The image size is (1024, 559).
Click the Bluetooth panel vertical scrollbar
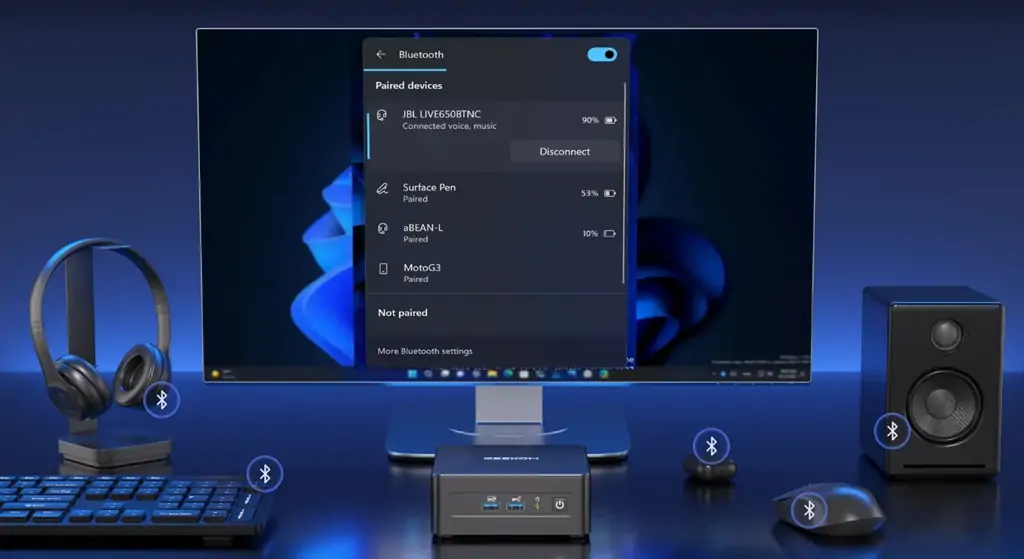[x=625, y=180]
